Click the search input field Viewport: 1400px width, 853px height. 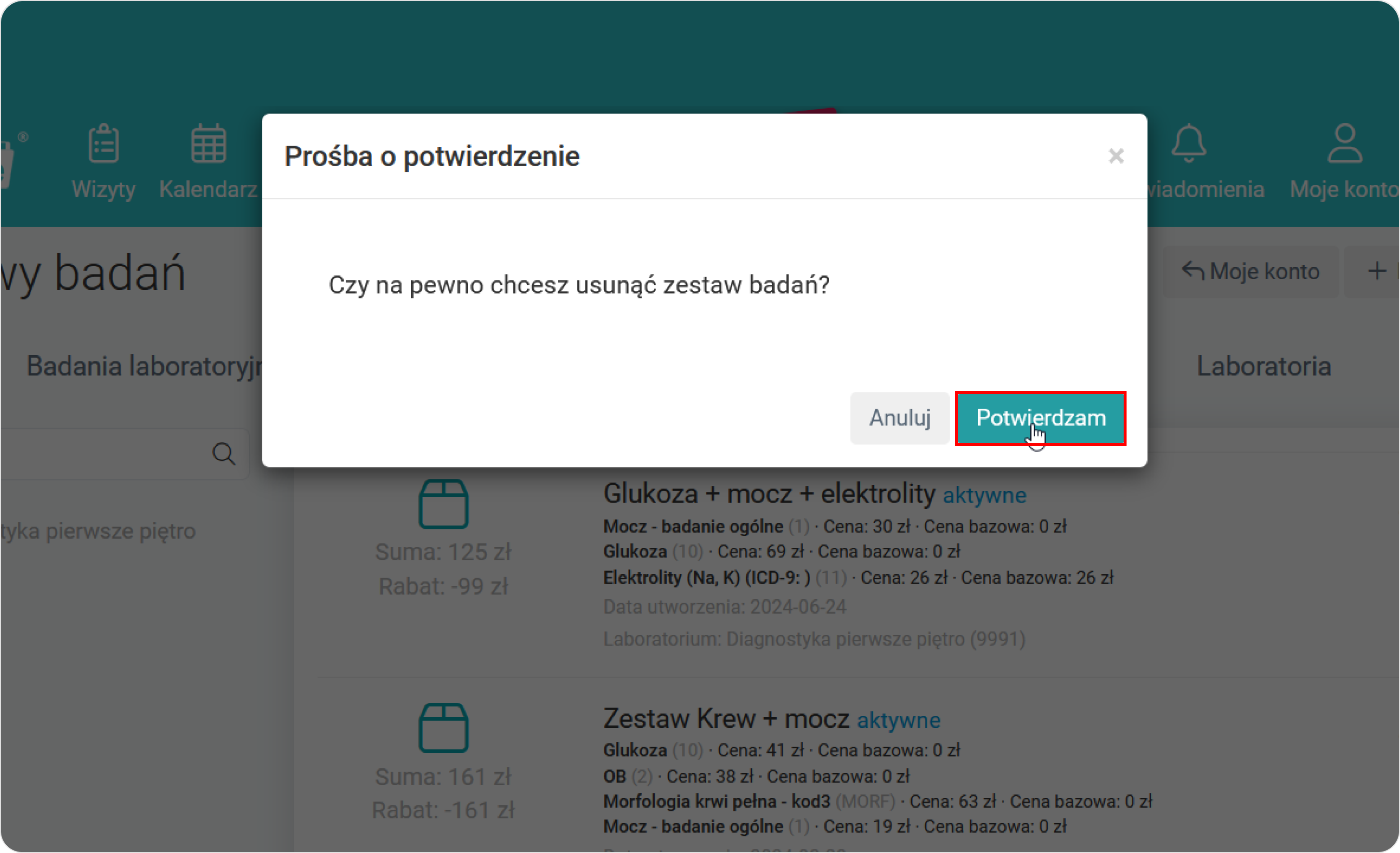pos(125,453)
